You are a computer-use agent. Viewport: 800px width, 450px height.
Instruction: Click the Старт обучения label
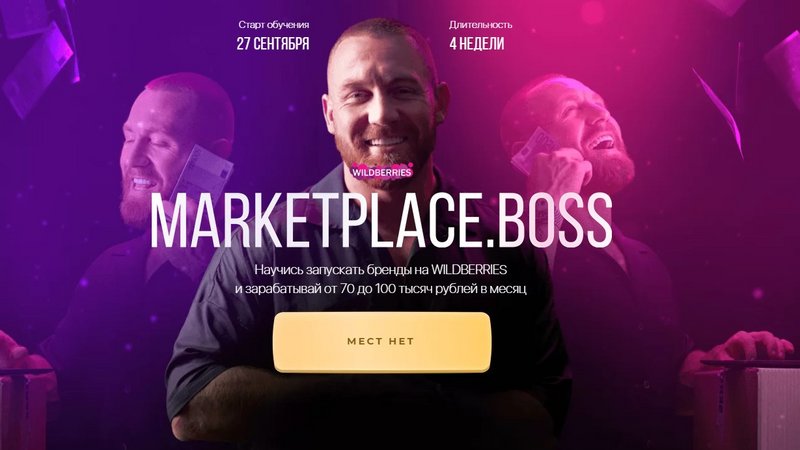(x=273, y=24)
